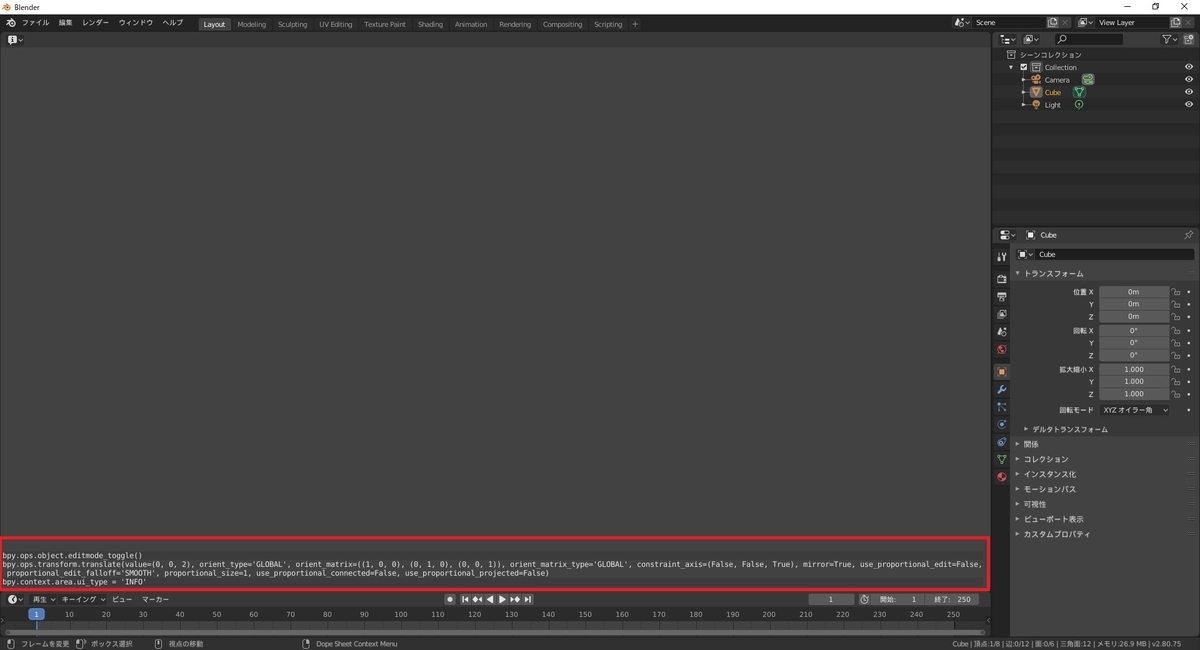The width and height of the screenshot is (1200, 650).
Task: Click the new scene icon beside Scene field
Action: pos(1053,23)
